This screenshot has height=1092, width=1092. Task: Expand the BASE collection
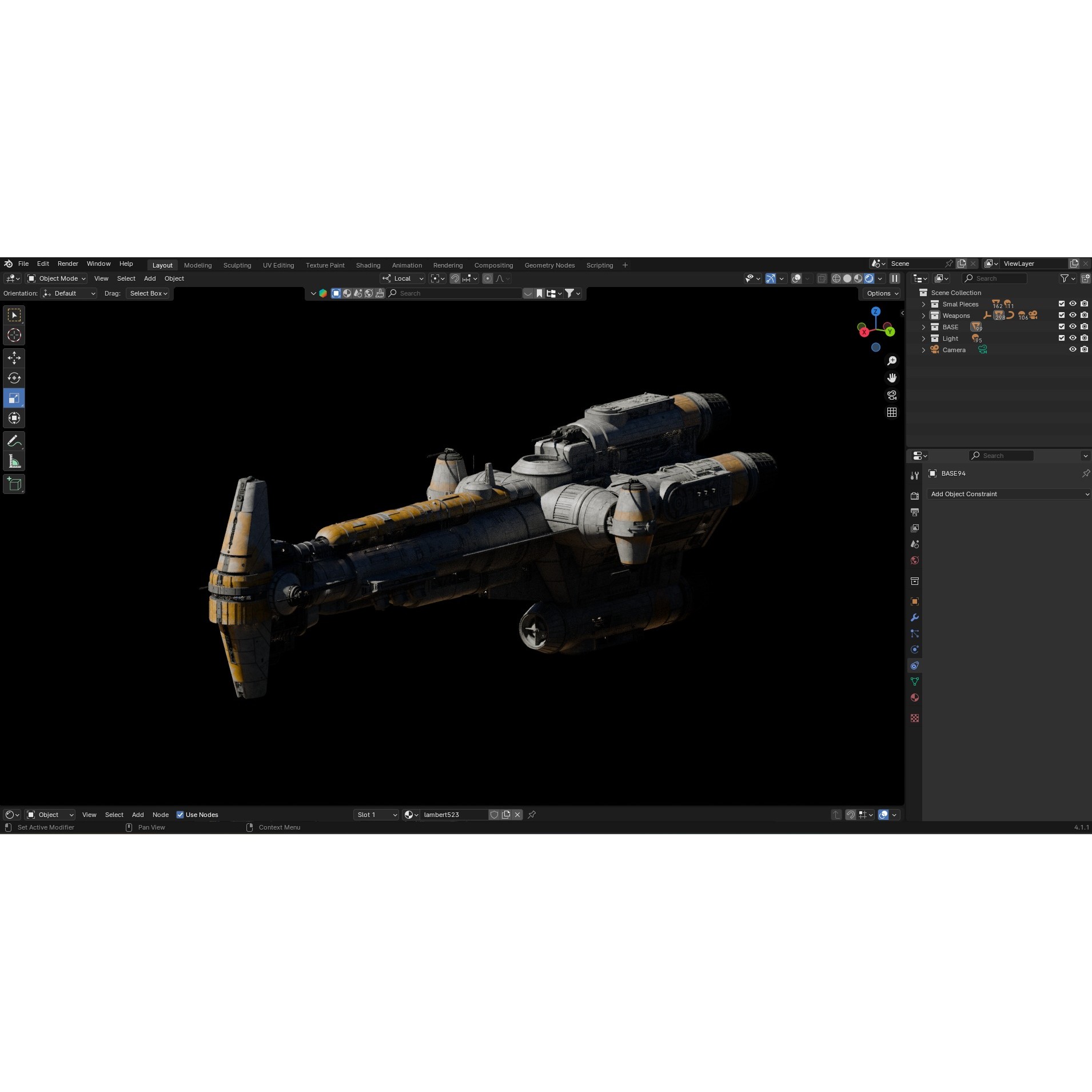click(x=923, y=327)
